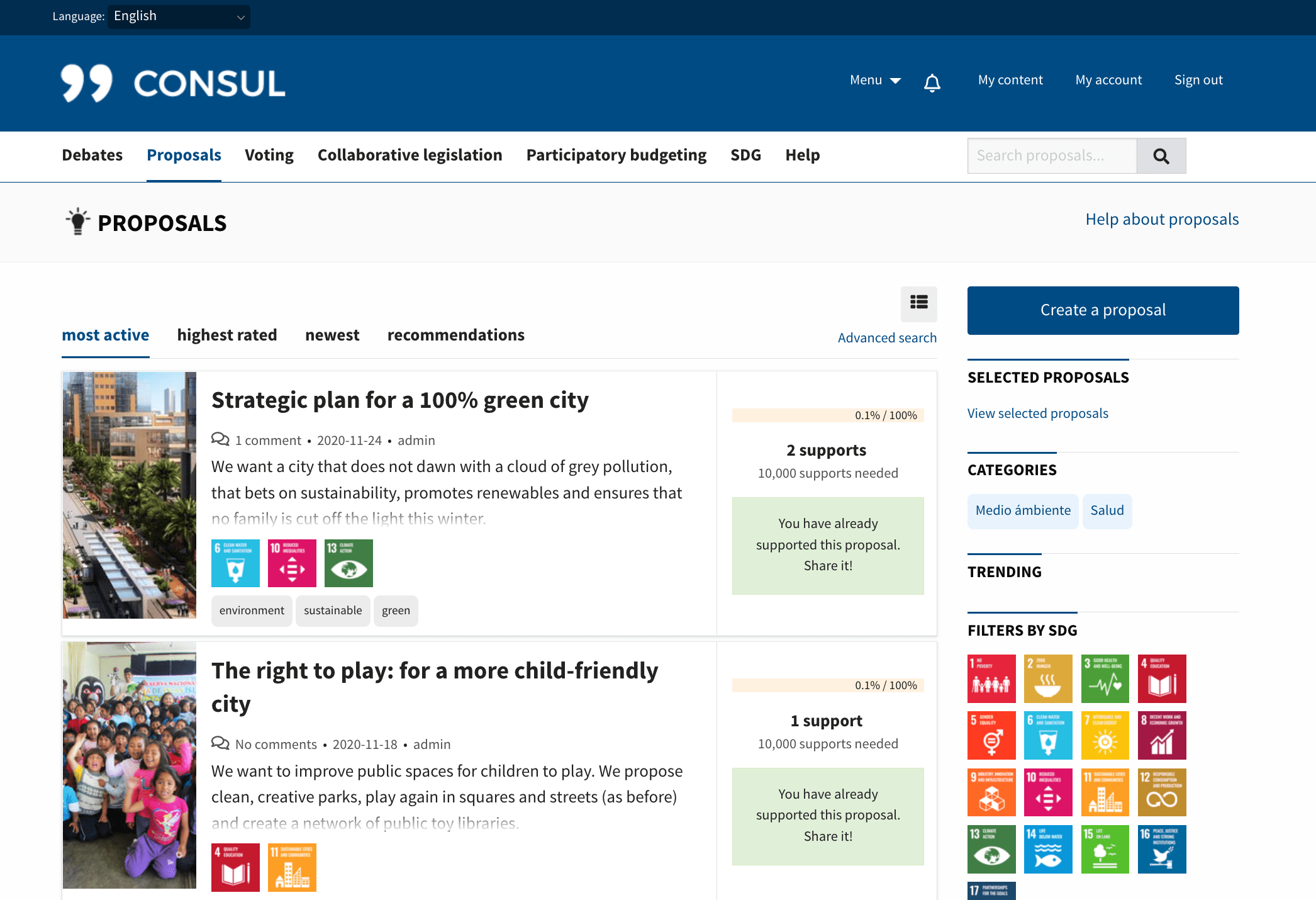
Task: Click View selected proposals link
Action: (x=1038, y=413)
